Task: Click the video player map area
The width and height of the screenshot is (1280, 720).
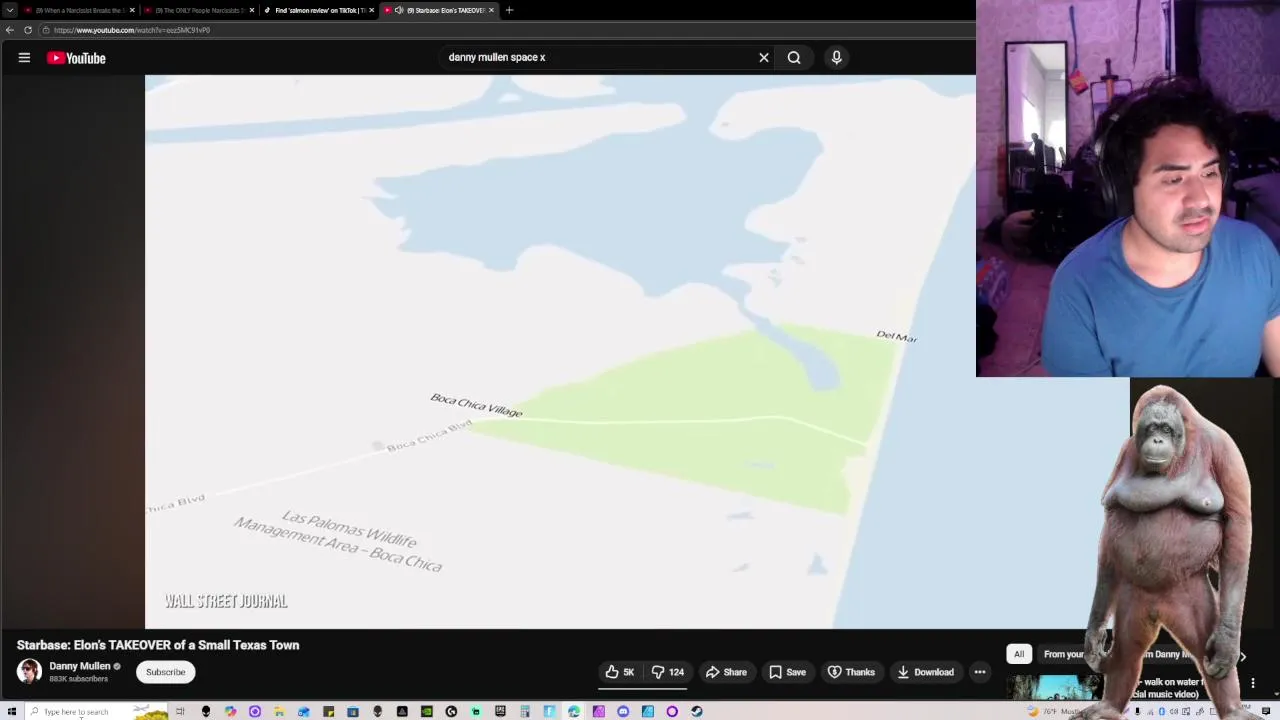Action: (560, 352)
